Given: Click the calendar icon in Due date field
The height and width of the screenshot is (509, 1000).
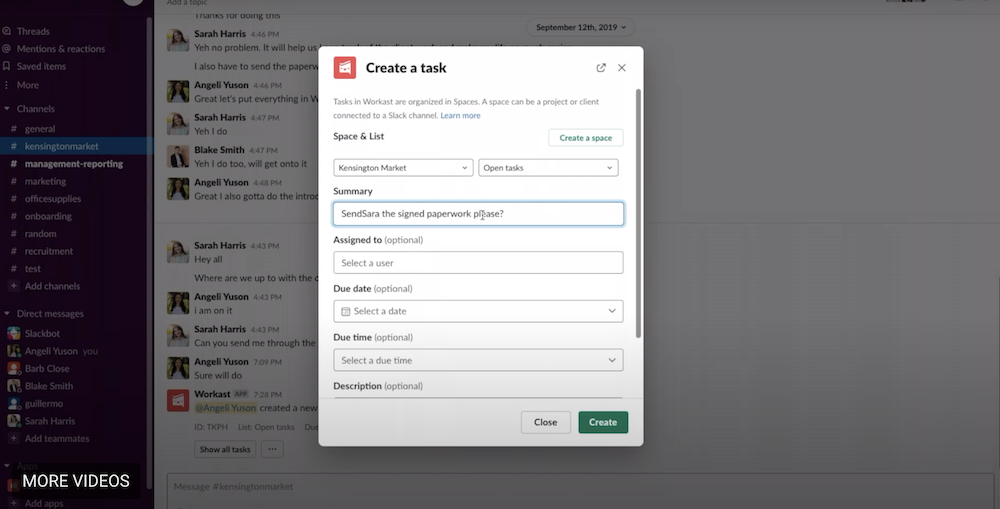Looking at the screenshot, I should click(346, 311).
